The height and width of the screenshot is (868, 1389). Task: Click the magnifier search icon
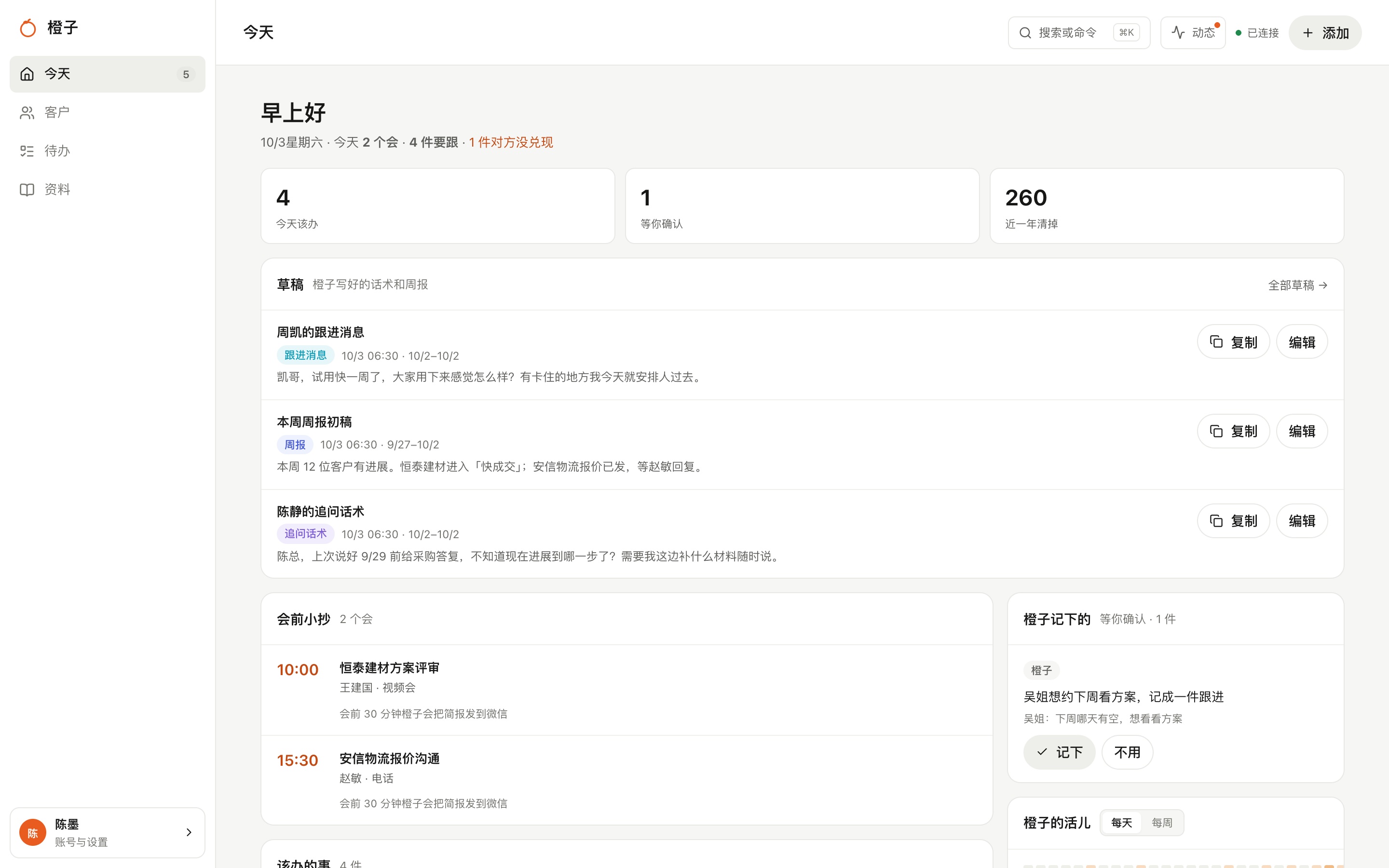(1024, 33)
